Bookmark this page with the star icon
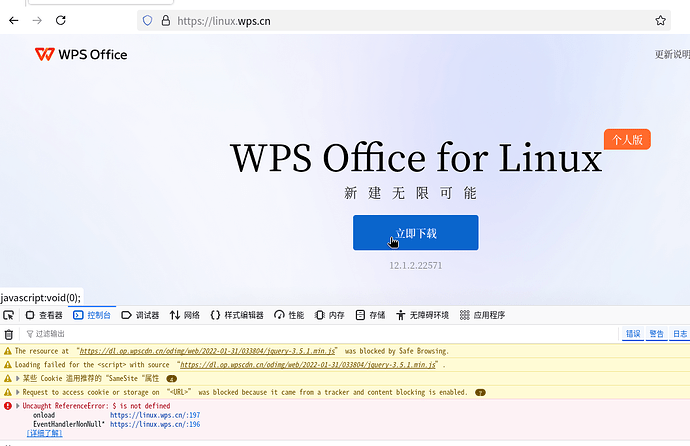Screen dimensions: 690x446 660,20
